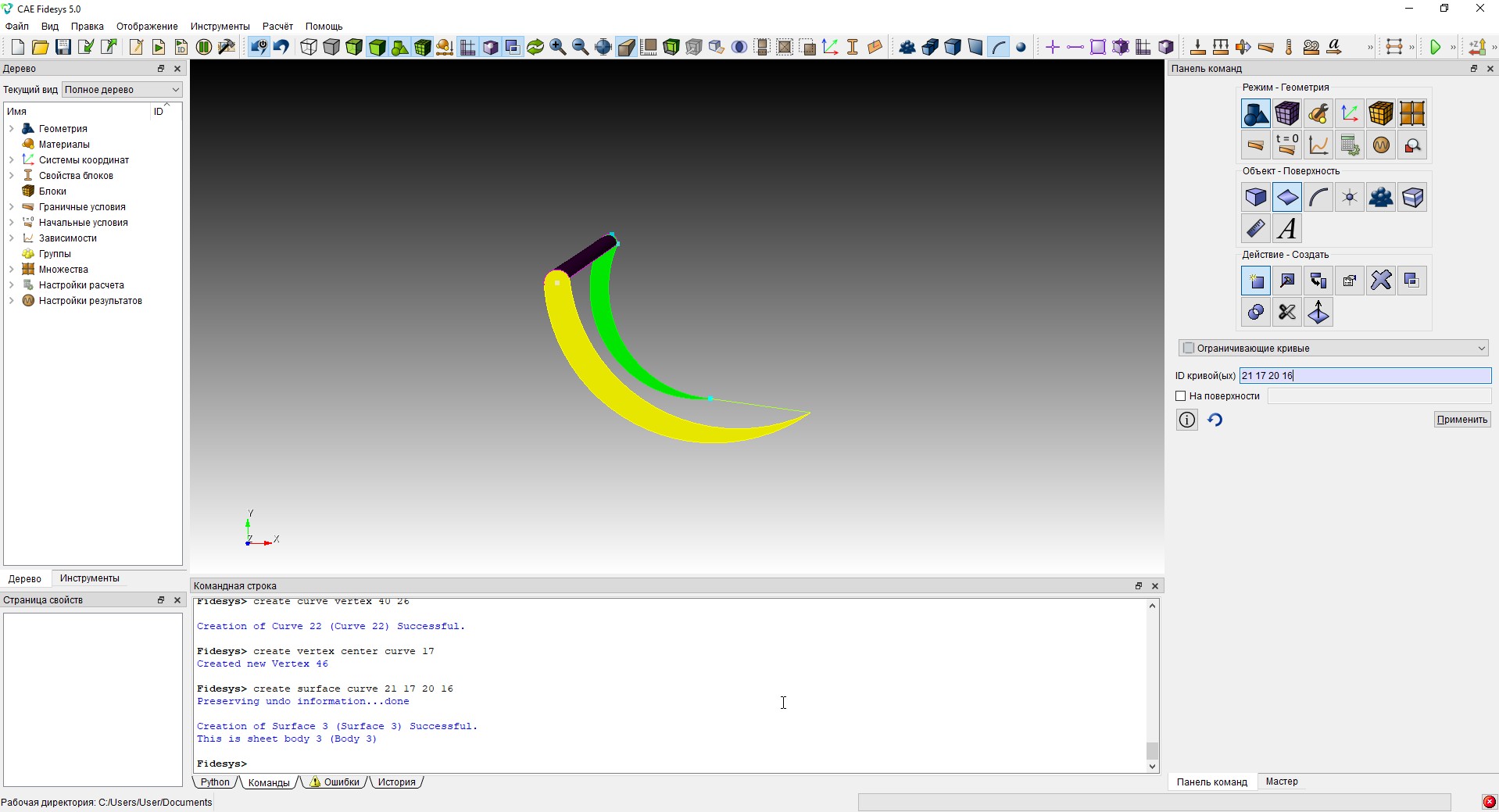Select the italic A text object icon

[1287, 229]
